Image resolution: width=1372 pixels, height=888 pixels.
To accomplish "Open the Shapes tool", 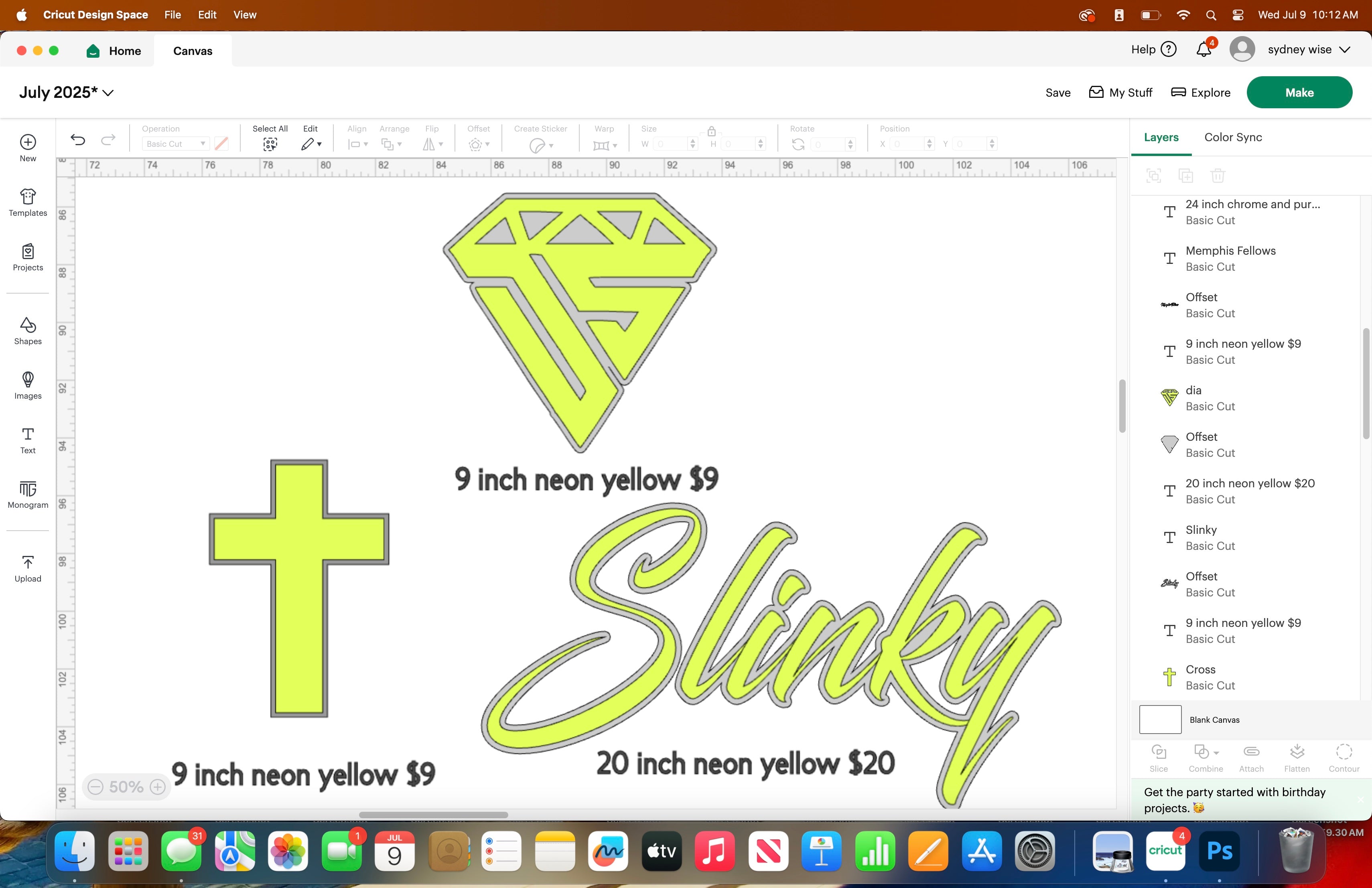I will (x=28, y=331).
